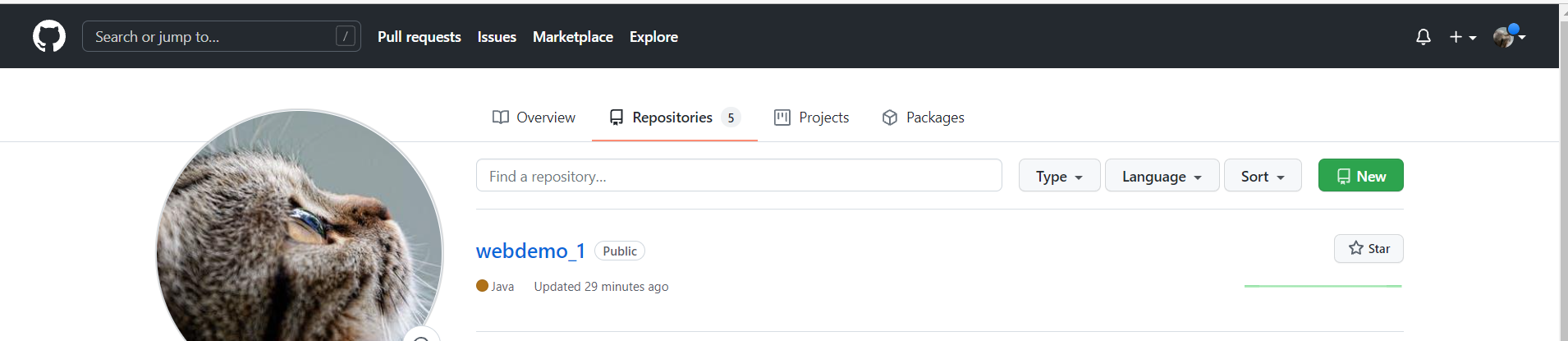
Task: Switch to the Packages tab
Action: 923,118
